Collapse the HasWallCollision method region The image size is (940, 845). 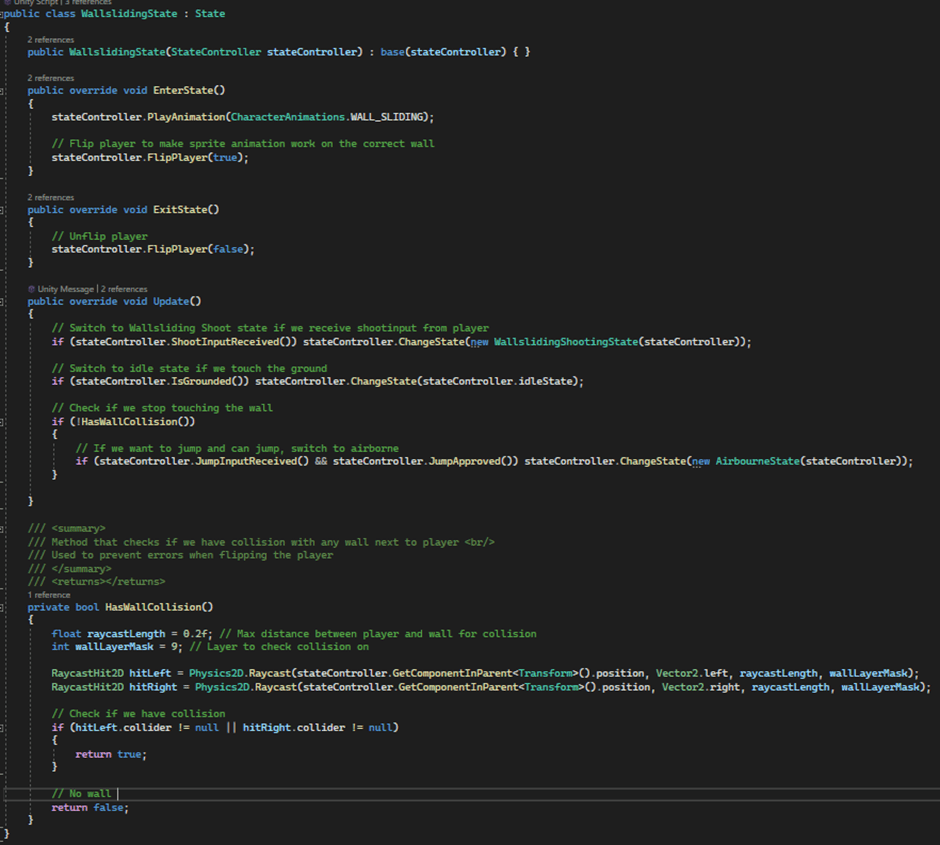4,607
